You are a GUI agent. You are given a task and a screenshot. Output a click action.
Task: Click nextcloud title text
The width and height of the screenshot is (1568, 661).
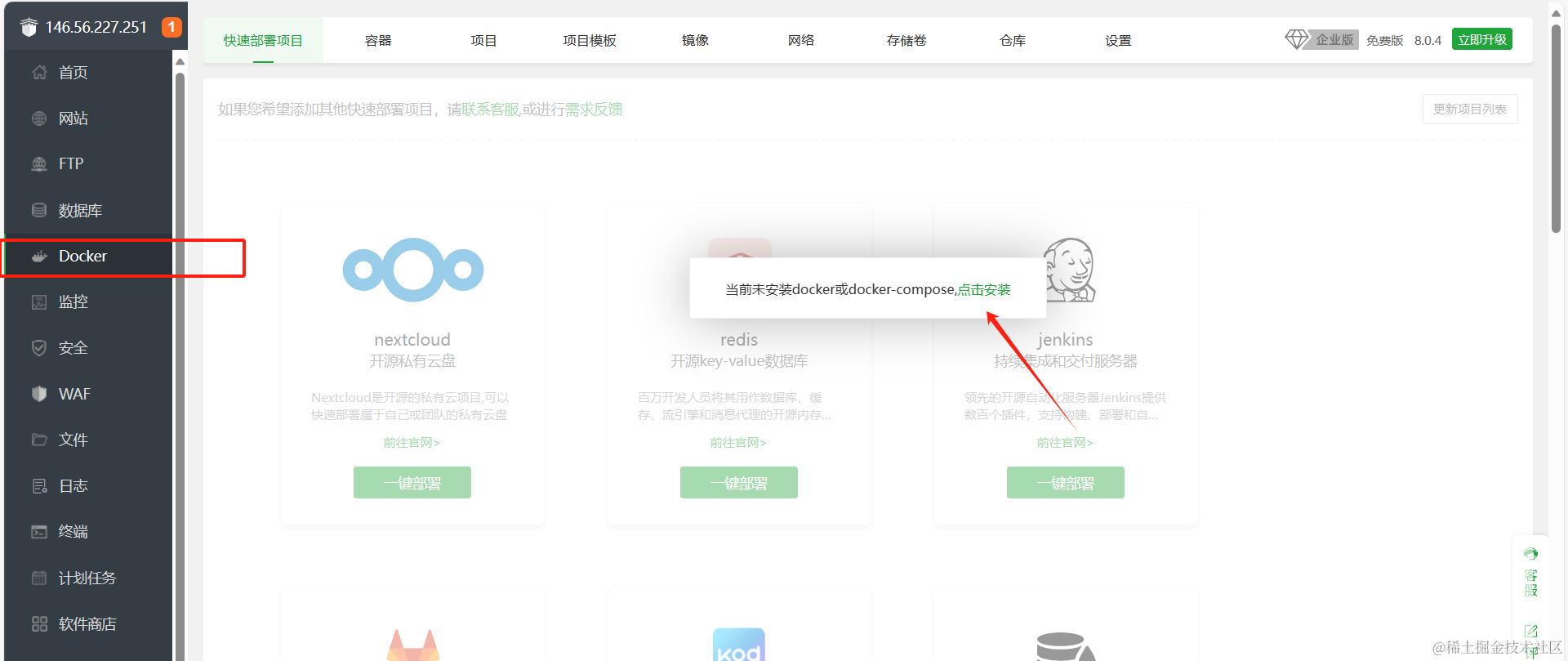412,339
